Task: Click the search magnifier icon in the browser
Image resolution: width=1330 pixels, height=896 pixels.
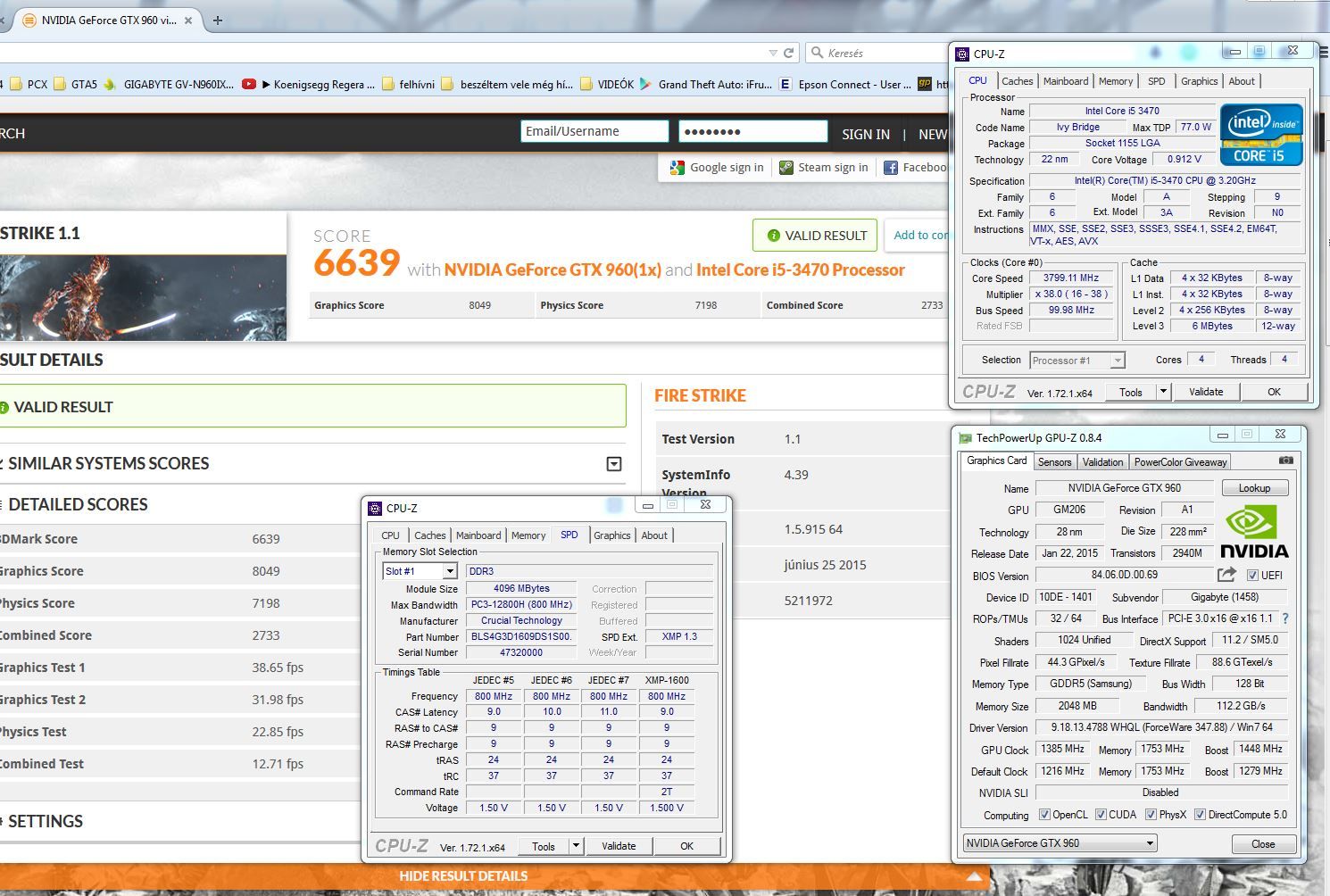Action: tap(817, 54)
